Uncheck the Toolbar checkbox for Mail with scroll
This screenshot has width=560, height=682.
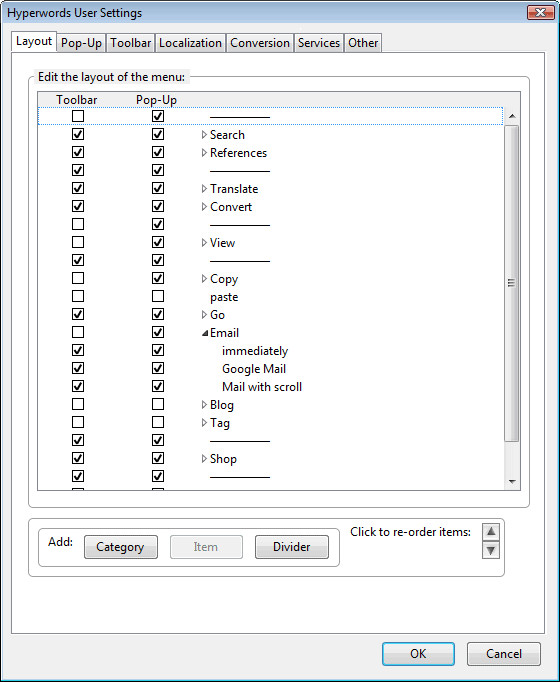(78, 386)
